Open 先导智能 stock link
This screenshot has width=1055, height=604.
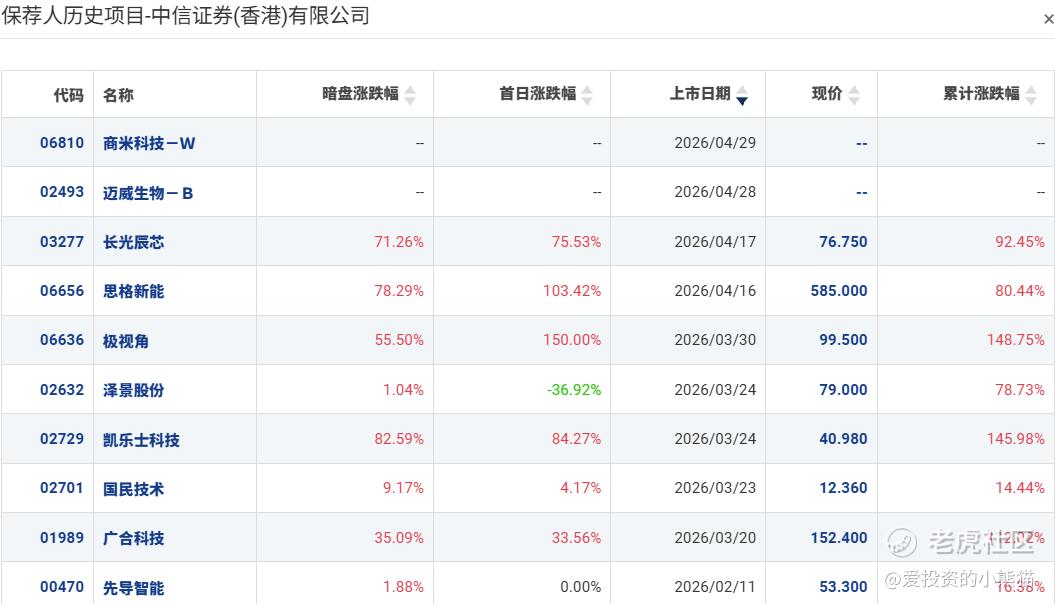[133, 588]
